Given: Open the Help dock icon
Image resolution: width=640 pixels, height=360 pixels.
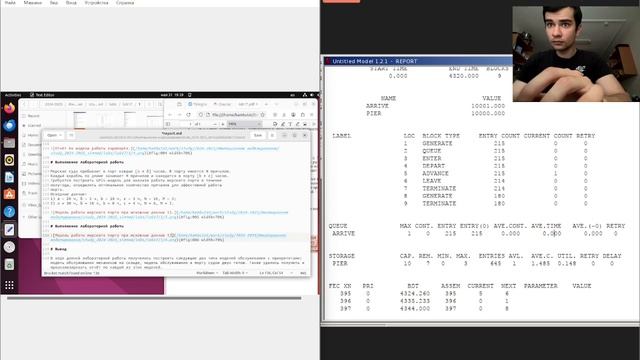Looking at the screenshot, I should [x=9, y=212].
